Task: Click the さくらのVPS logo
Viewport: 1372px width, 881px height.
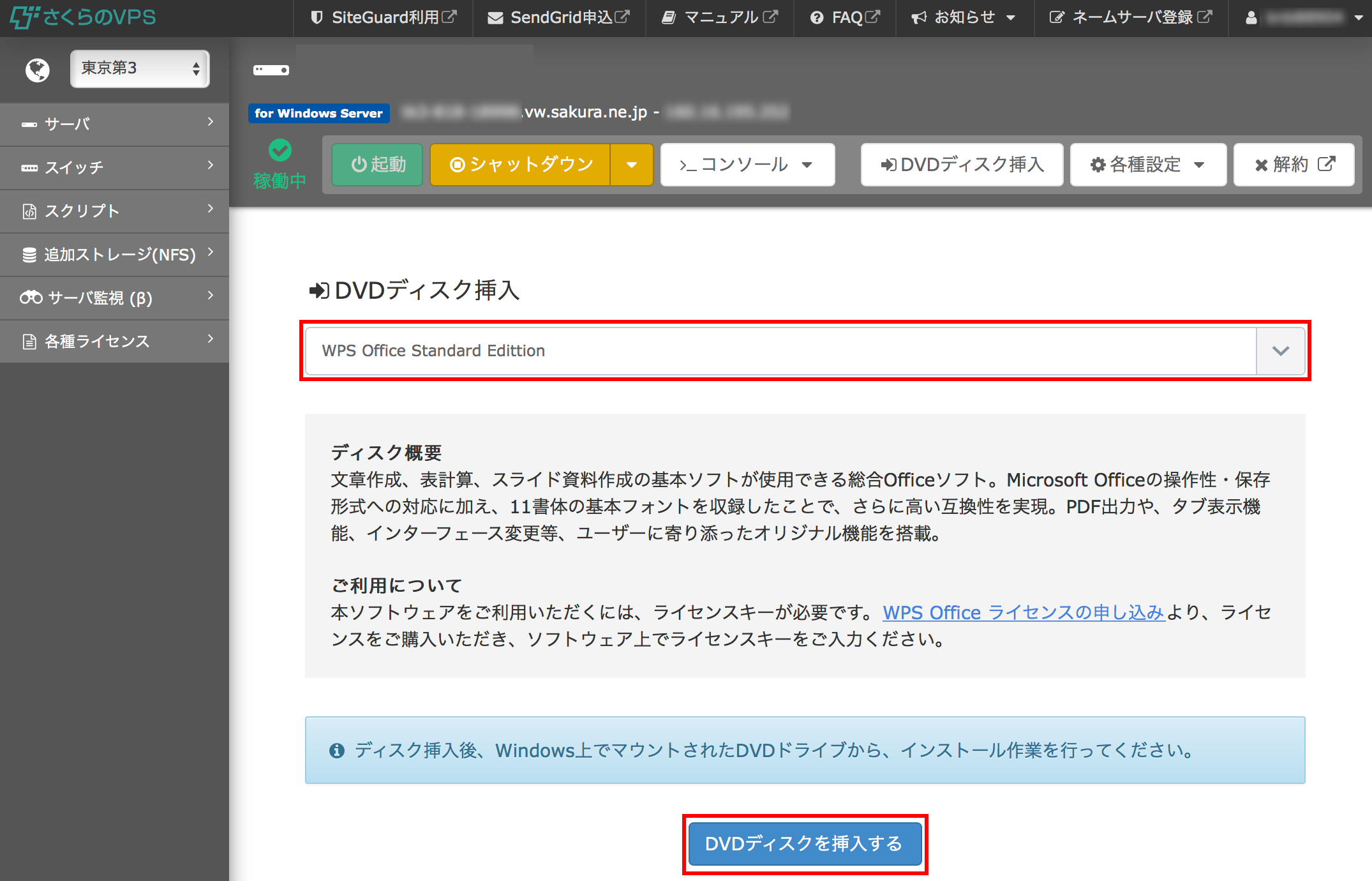Action: [83, 17]
